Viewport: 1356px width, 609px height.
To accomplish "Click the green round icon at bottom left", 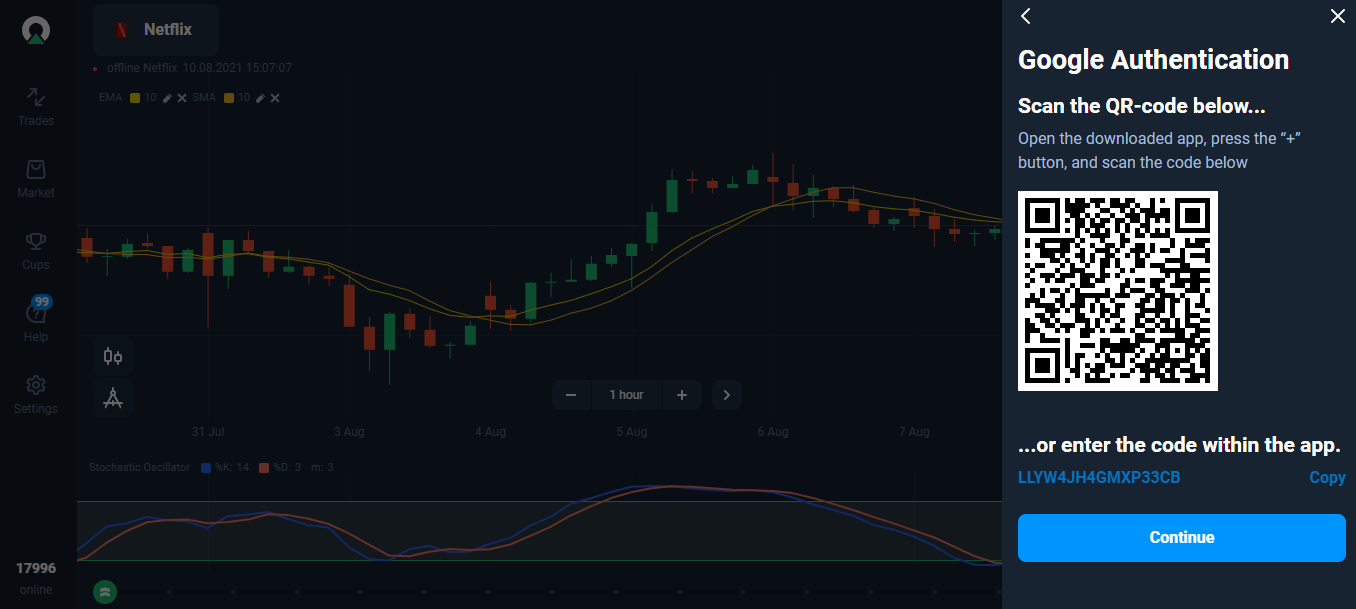I will click(x=105, y=592).
